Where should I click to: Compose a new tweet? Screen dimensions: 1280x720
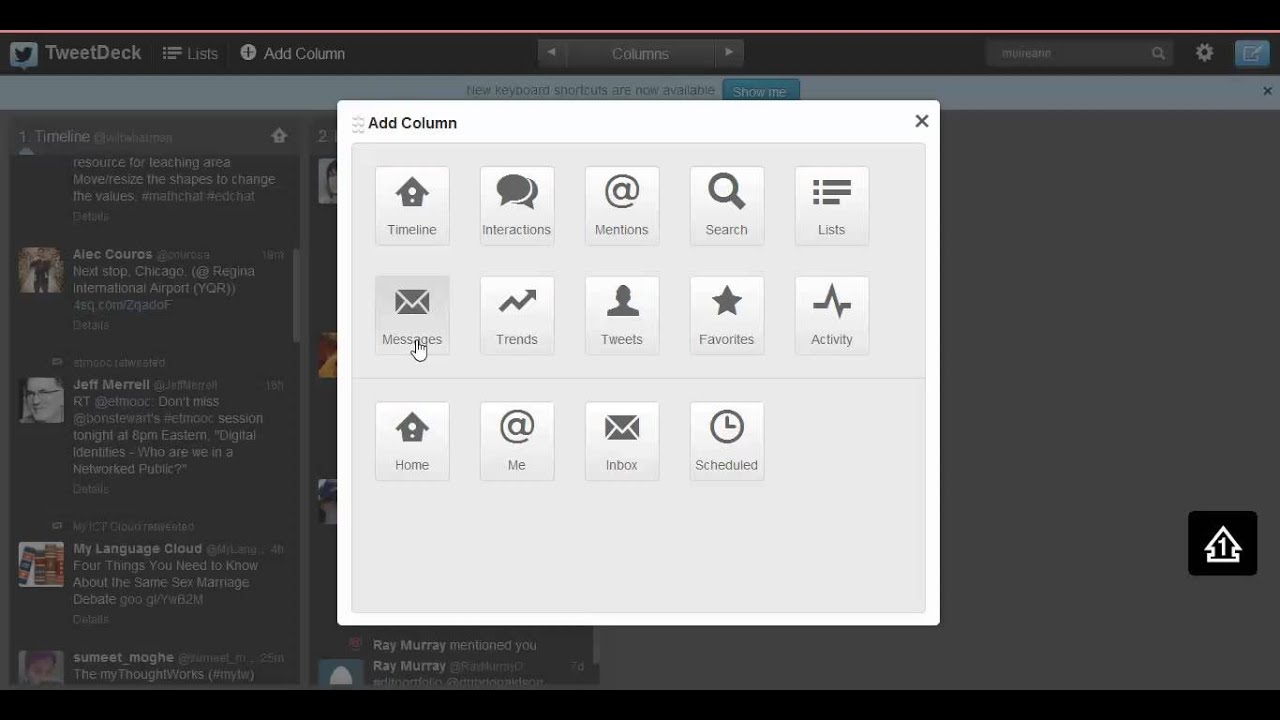pyautogui.click(x=1252, y=53)
